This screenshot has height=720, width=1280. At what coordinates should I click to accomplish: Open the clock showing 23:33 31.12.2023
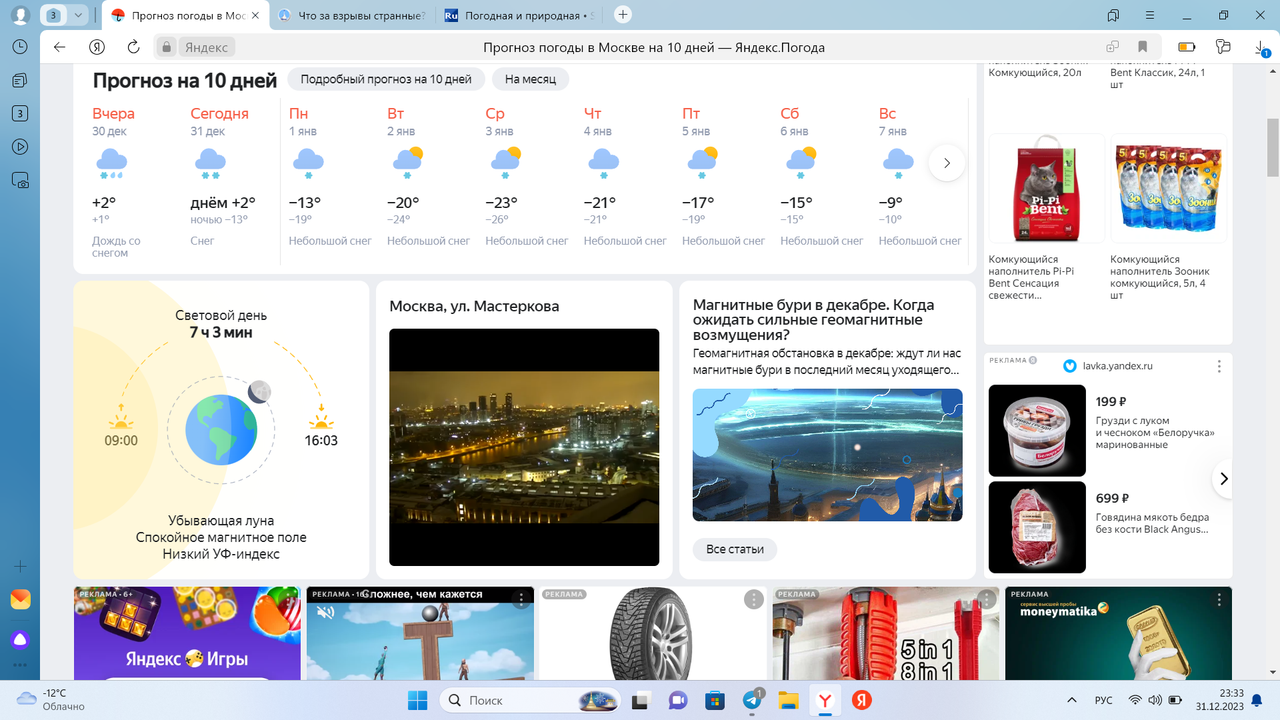pyautogui.click(x=1219, y=700)
